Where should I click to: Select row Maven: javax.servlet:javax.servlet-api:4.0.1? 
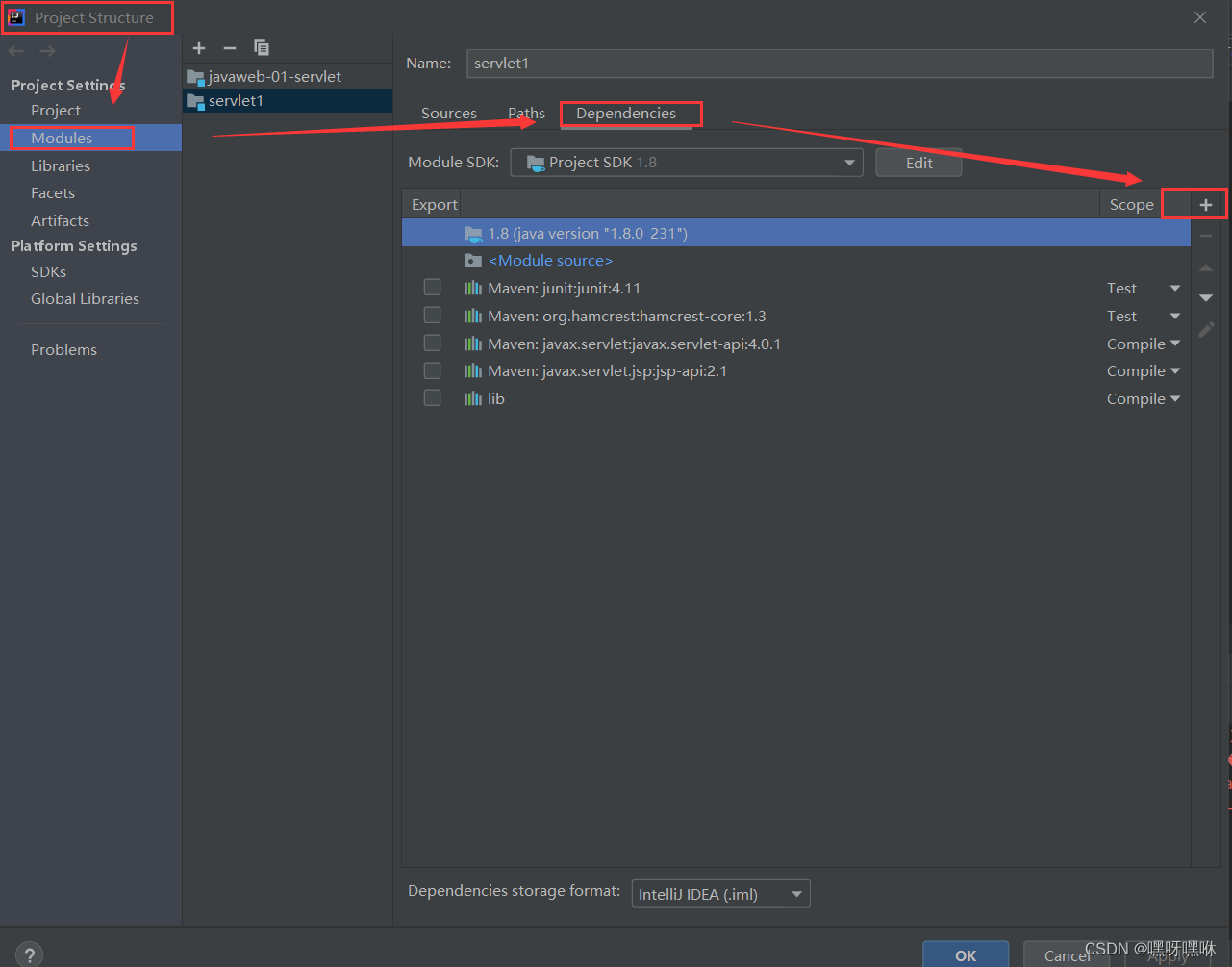point(796,344)
